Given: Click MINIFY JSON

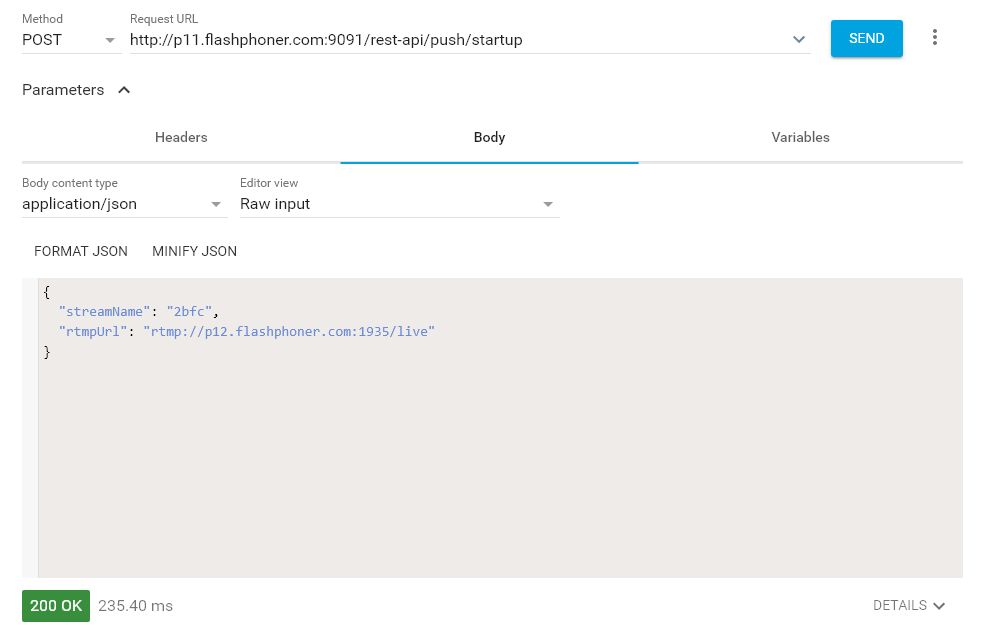Looking at the screenshot, I should [x=194, y=251].
